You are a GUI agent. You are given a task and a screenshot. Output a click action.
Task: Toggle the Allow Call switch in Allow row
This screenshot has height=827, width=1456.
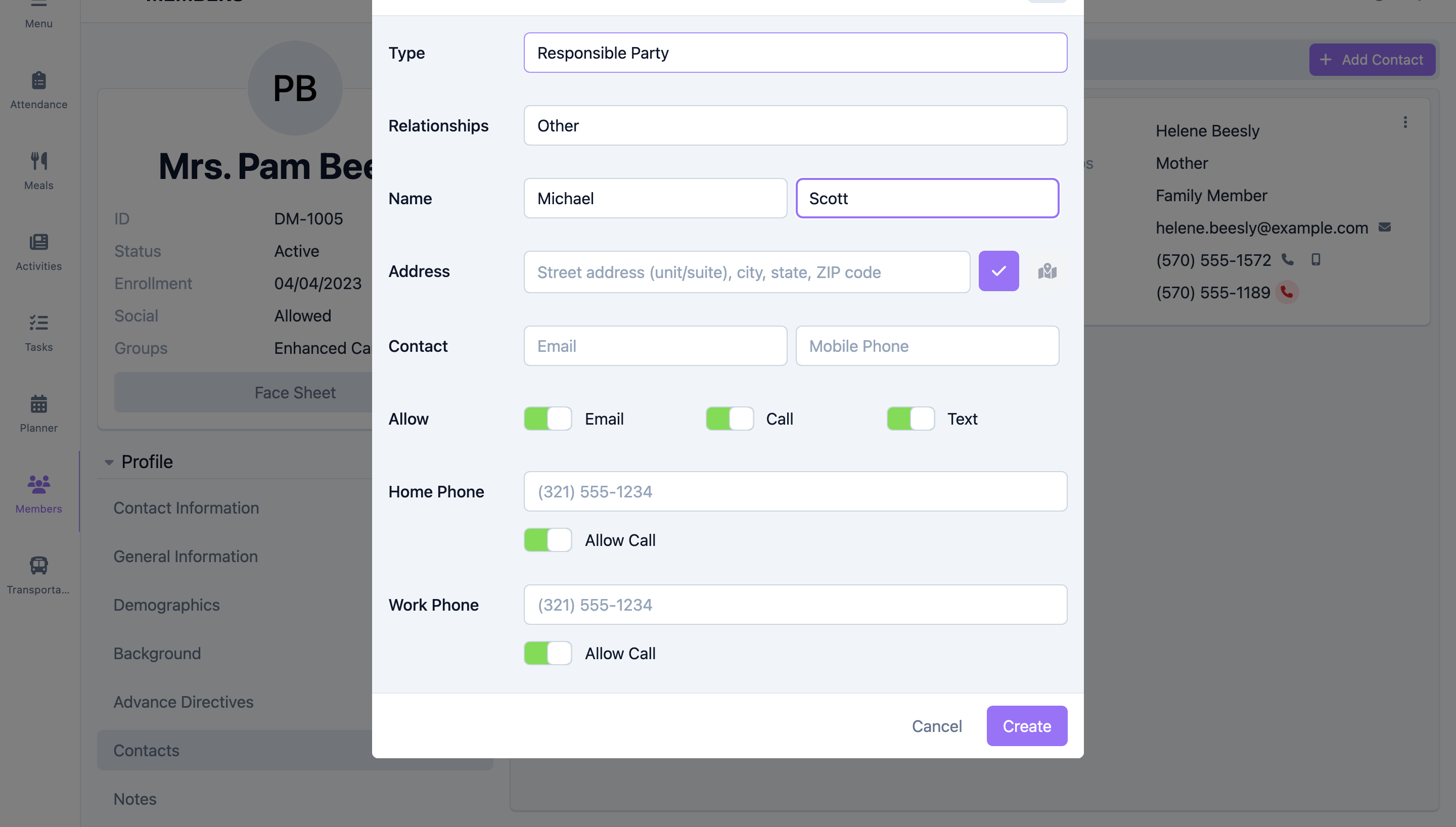coord(729,419)
